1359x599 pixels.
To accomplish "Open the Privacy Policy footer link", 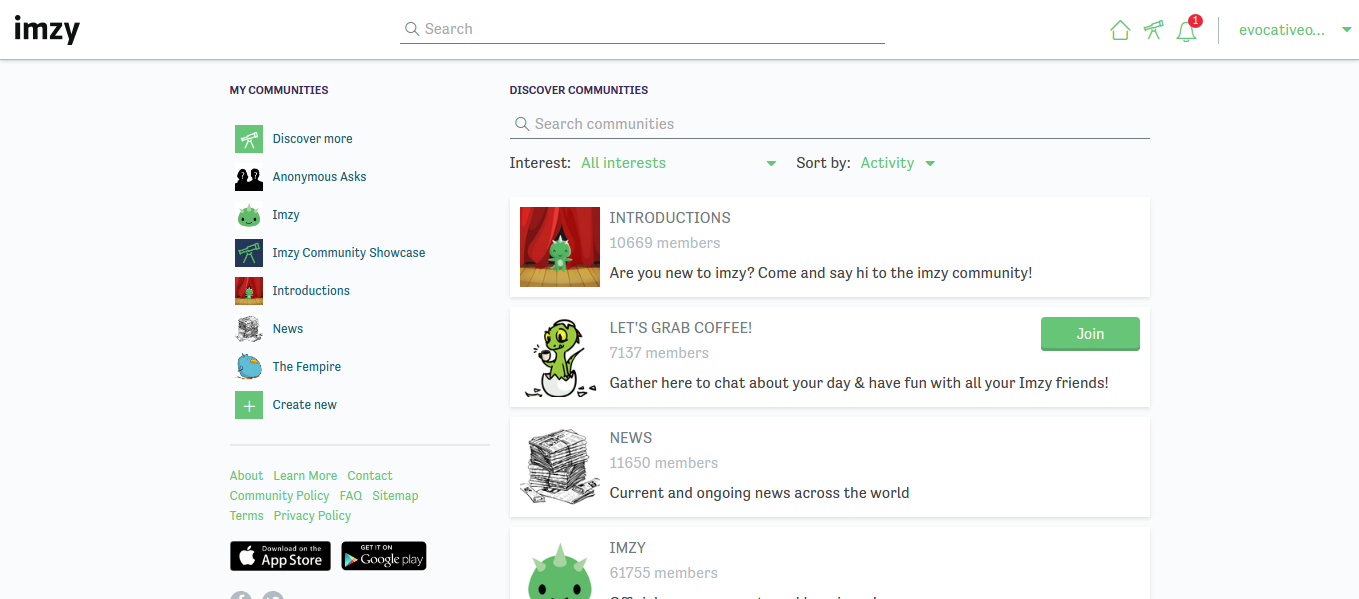I will coord(312,516).
